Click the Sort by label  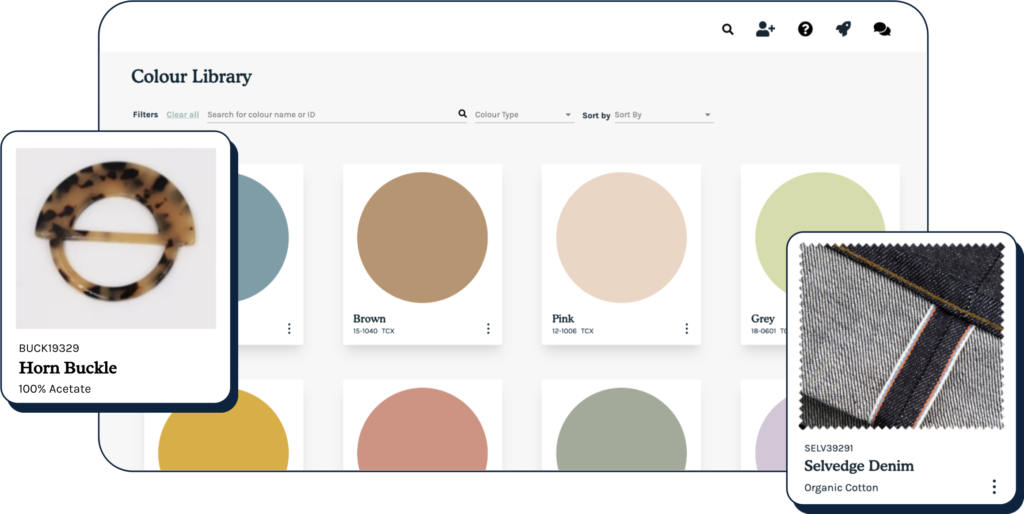[596, 116]
